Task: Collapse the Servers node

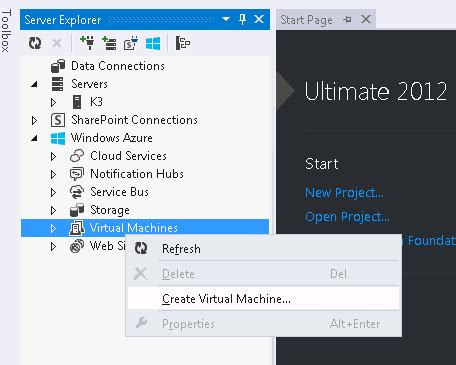Action: coord(34,84)
